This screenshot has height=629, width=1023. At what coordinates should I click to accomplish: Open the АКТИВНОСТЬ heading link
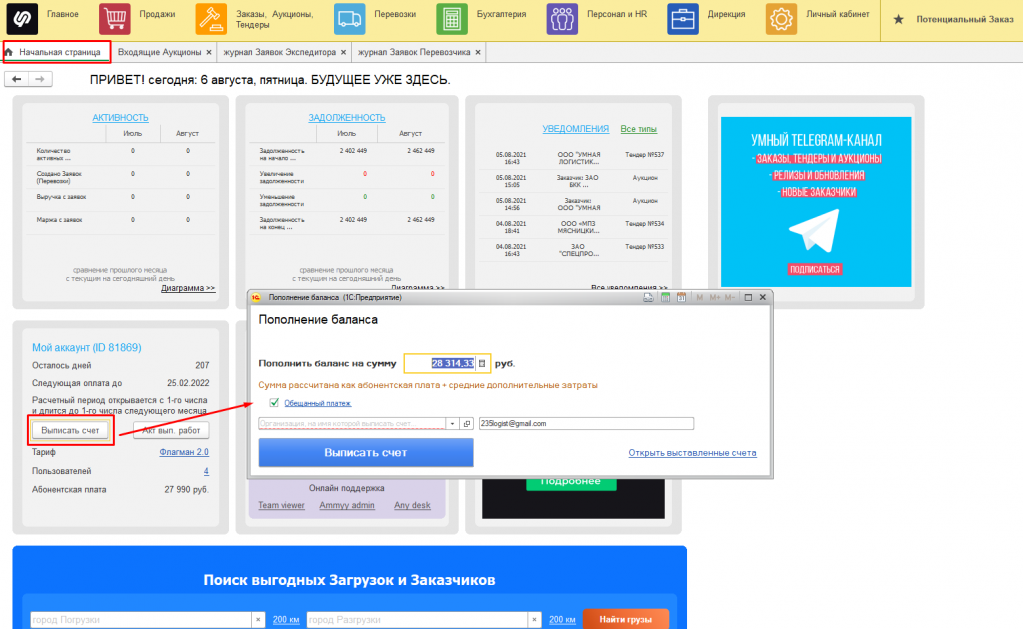click(x=120, y=117)
